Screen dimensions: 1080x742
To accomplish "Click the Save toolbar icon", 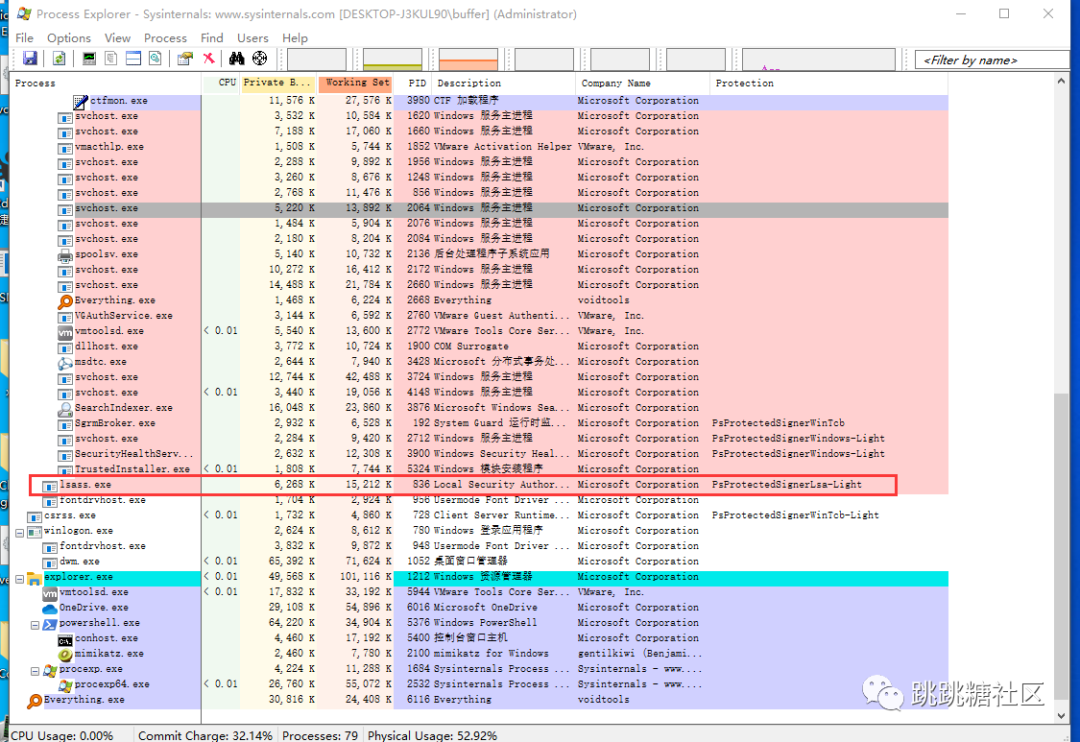I will coord(30,59).
